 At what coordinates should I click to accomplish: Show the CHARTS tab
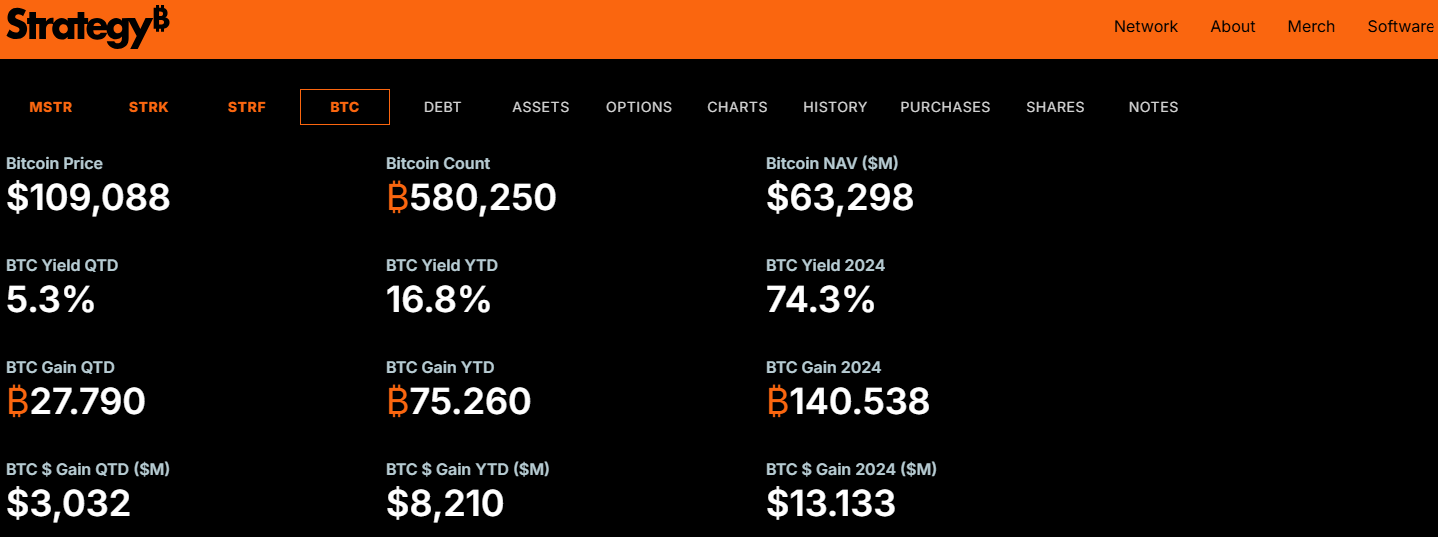tap(737, 107)
